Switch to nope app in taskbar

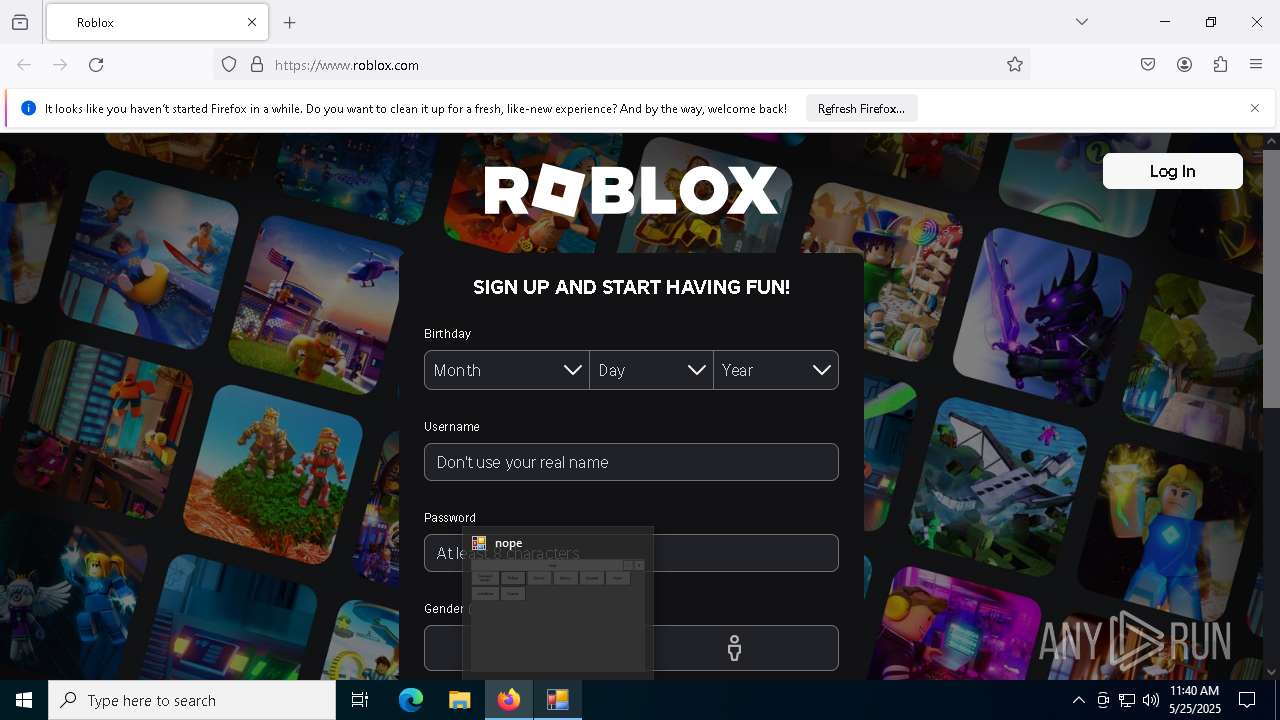(558, 700)
